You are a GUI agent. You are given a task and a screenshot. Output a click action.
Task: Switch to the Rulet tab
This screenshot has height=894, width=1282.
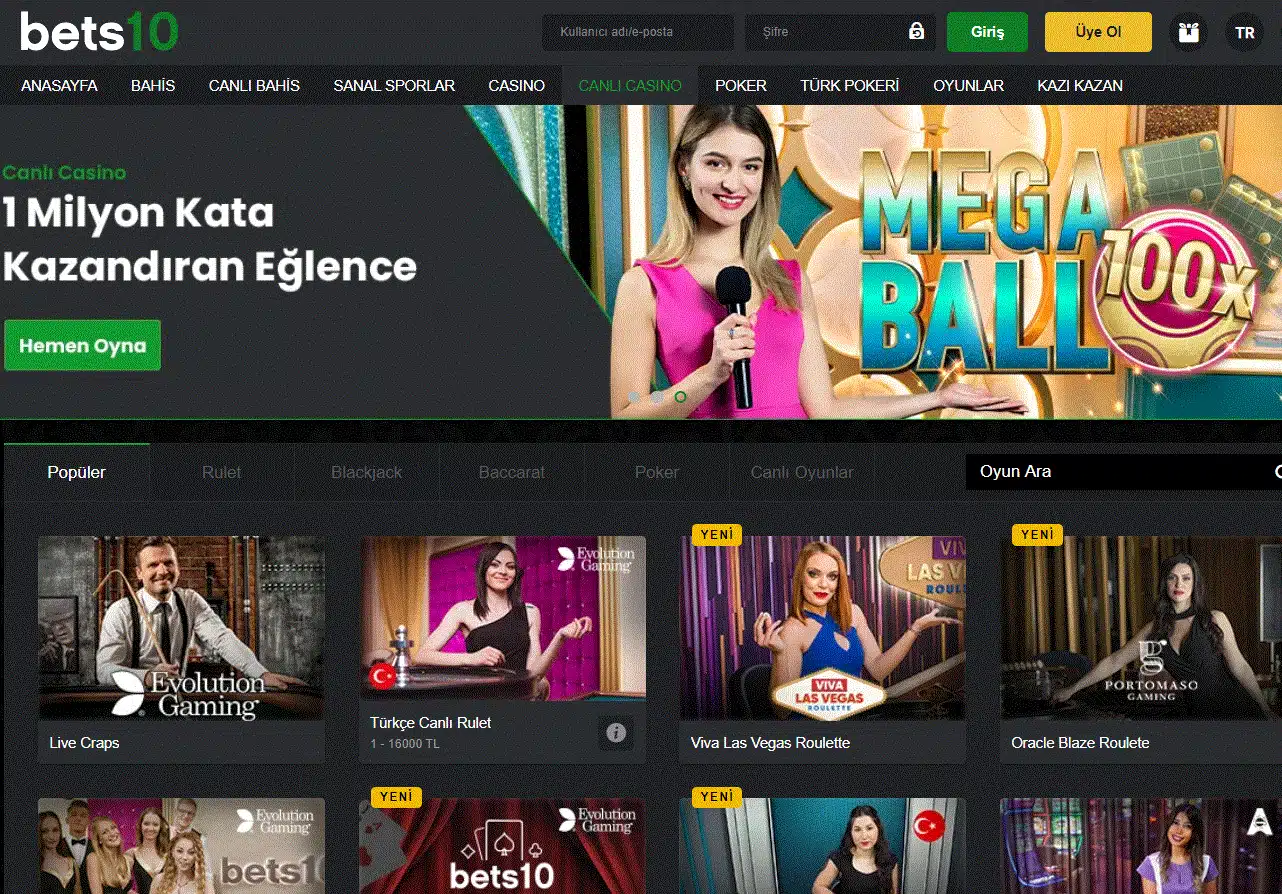coord(222,472)
